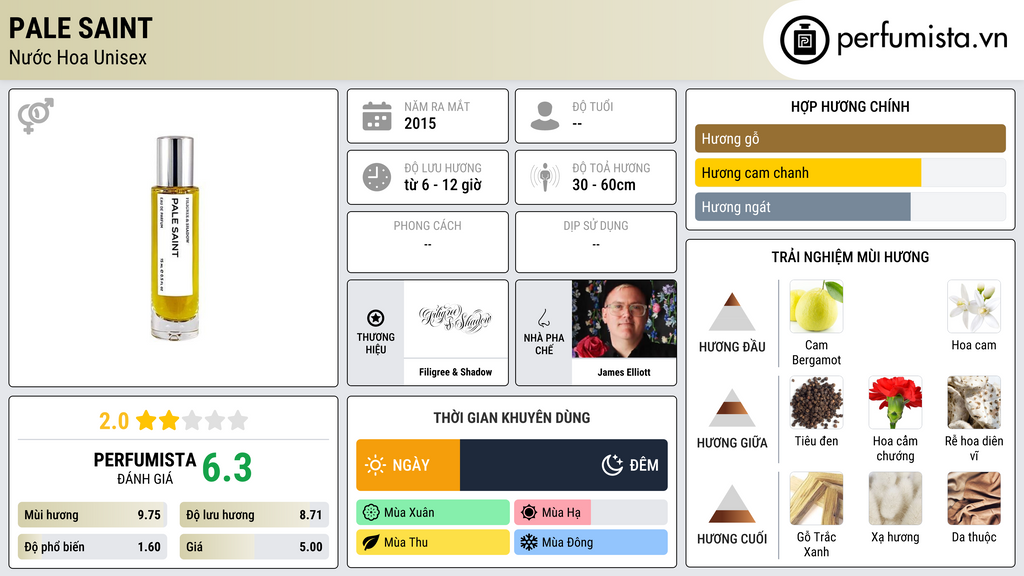Click the James Elliott name label
The width and height of the screenshot is (1024, 576).
coord(624,372)
